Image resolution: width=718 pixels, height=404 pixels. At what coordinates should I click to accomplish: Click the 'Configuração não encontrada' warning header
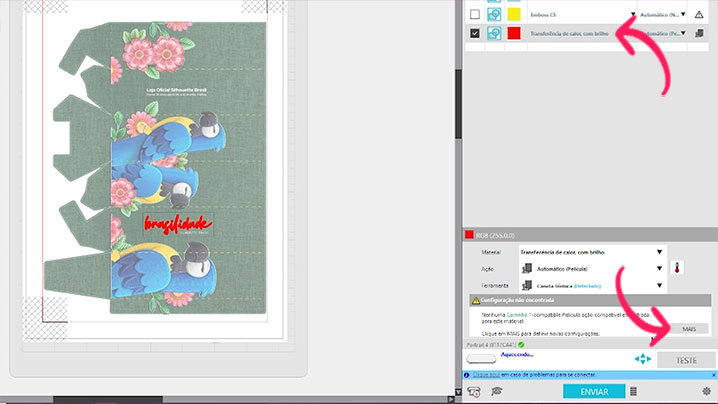[590, 300]
